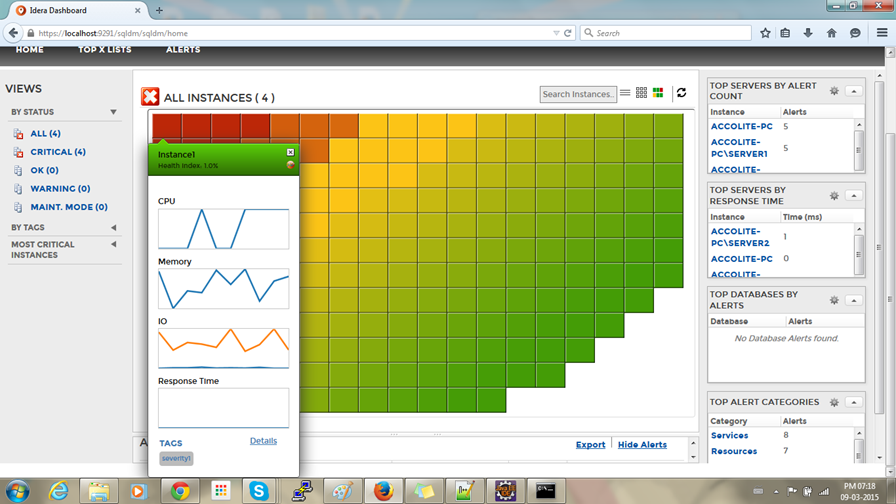Open the browser hamburger menu
Screen dimensions: 896x504
point(882,33)
